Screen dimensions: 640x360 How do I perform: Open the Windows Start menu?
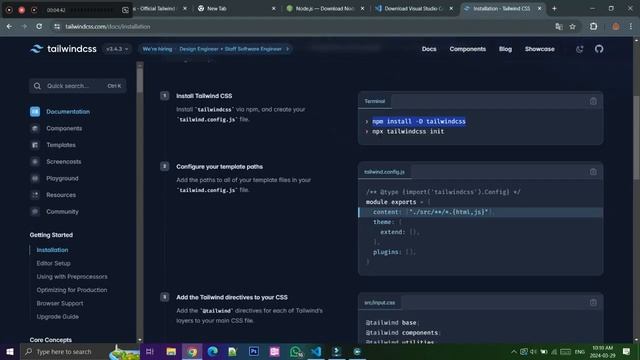coord(9,351)
